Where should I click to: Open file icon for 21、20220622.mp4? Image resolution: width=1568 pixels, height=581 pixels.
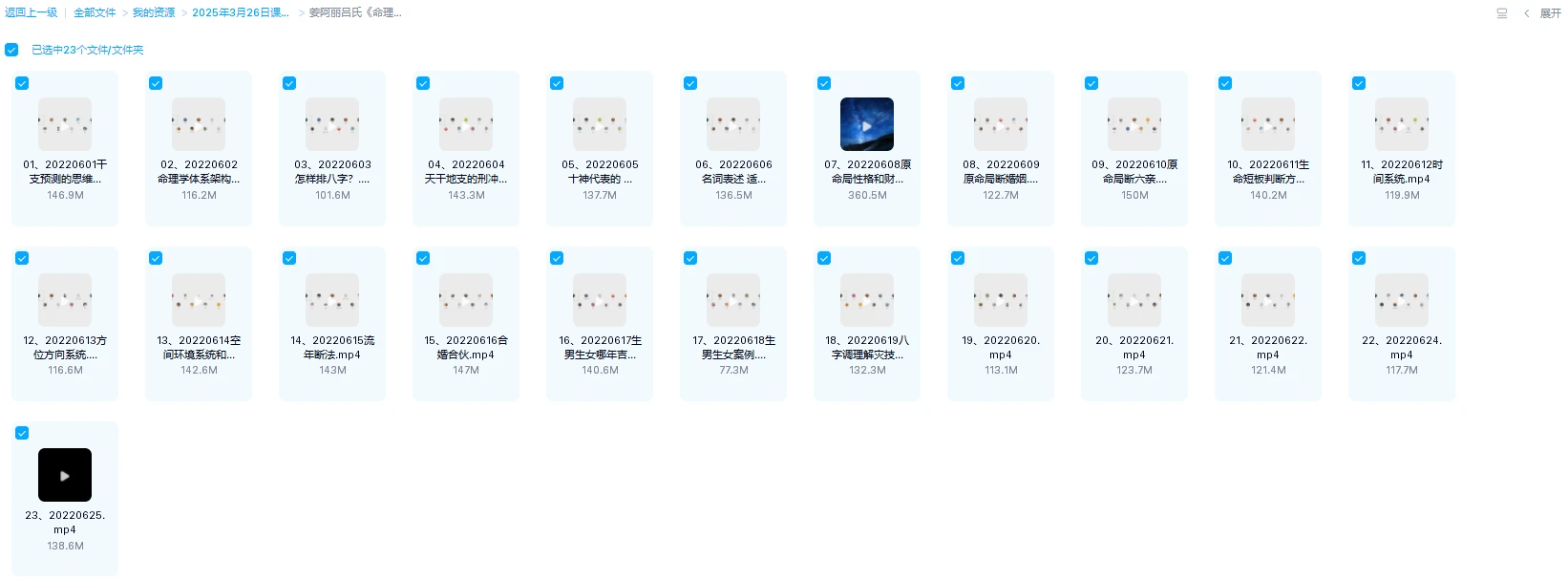1268,300
